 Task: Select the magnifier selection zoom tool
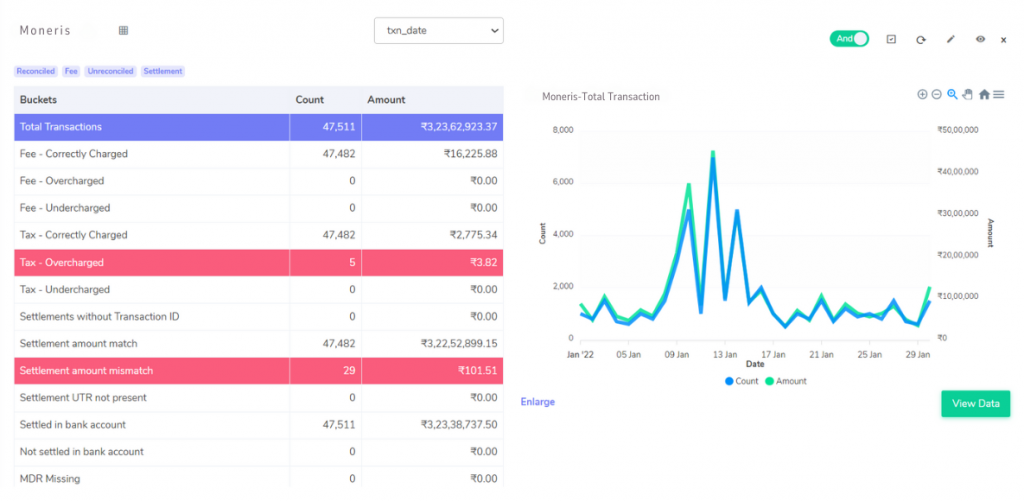(x=952, y=95)
